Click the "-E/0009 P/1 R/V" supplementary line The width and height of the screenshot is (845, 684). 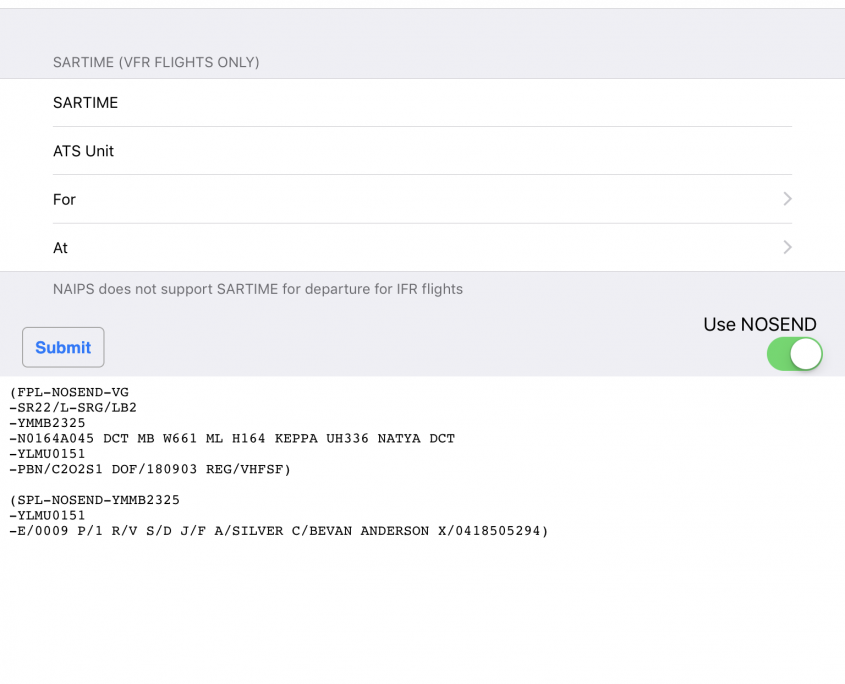click(279, 531)
